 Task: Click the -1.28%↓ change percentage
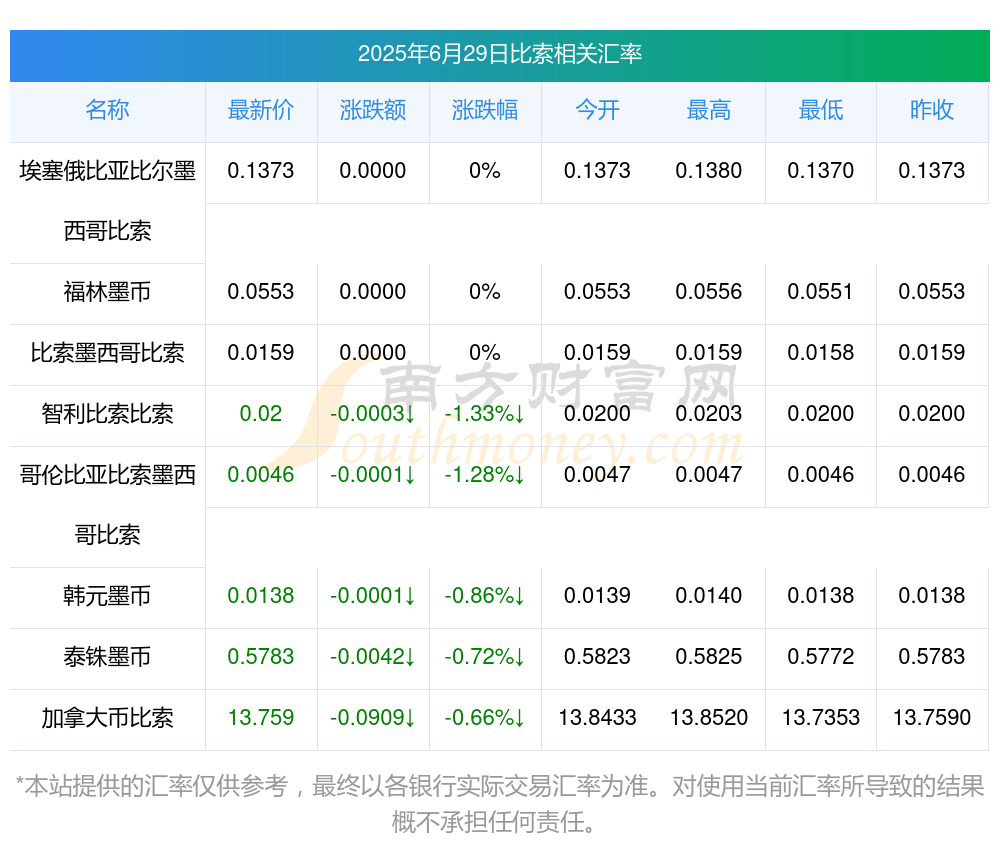(485, 475)
